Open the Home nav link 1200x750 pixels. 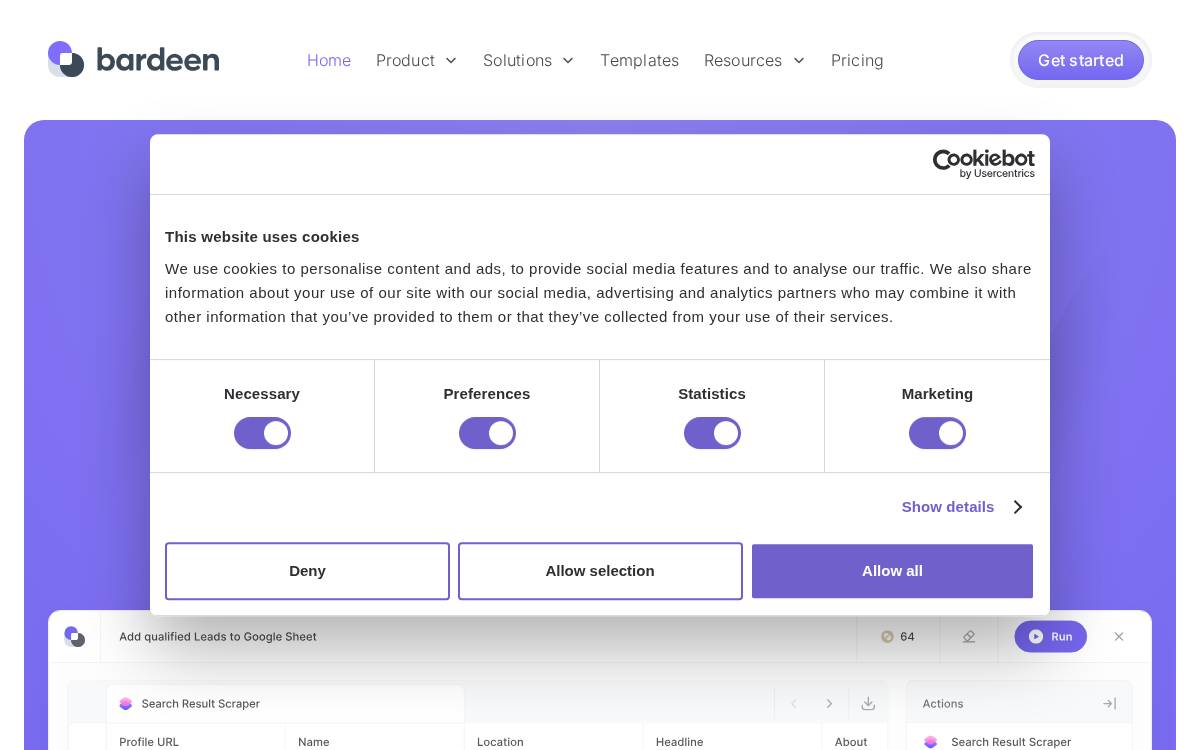329,60
